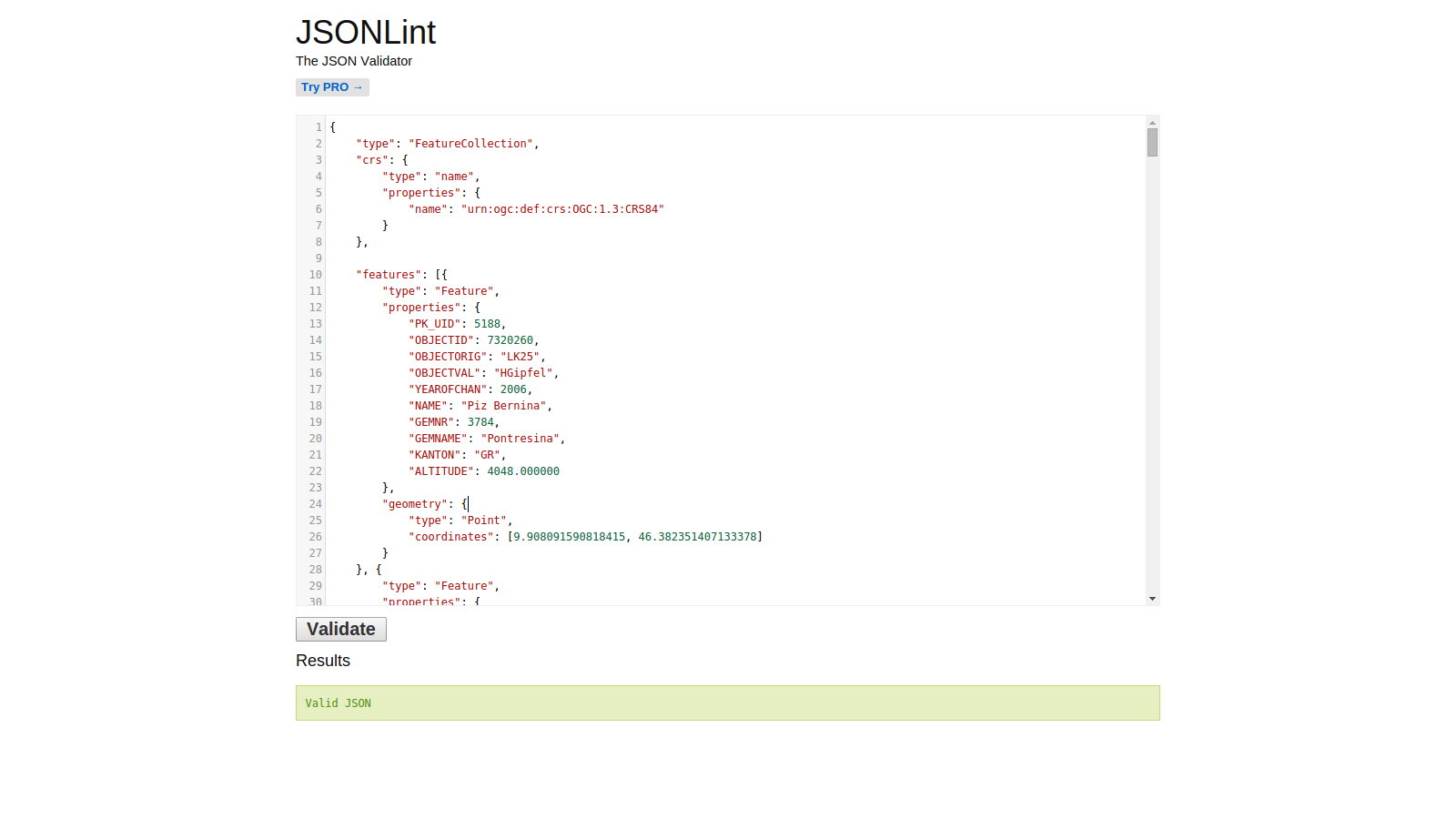Click the "Point" type value
The width and height of the screenshot is (1456, 819).
(483, 521)
